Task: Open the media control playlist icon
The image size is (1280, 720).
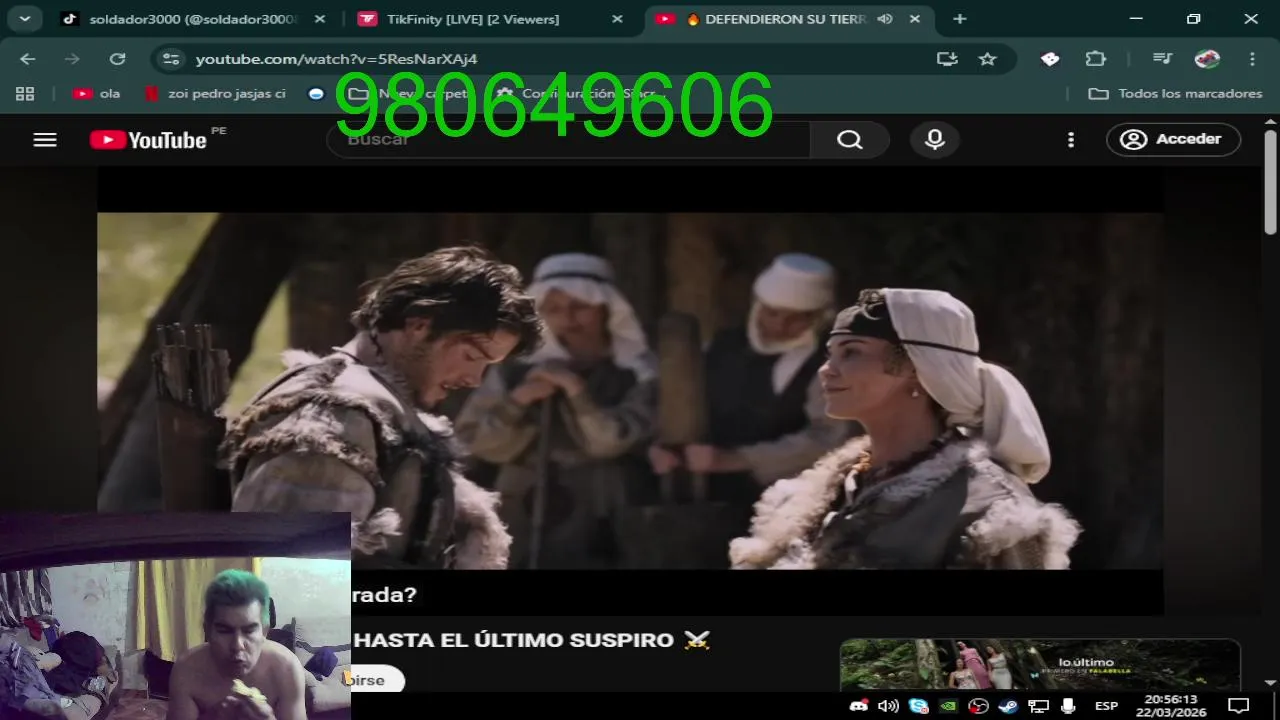Action: (x=1162, y=59)
